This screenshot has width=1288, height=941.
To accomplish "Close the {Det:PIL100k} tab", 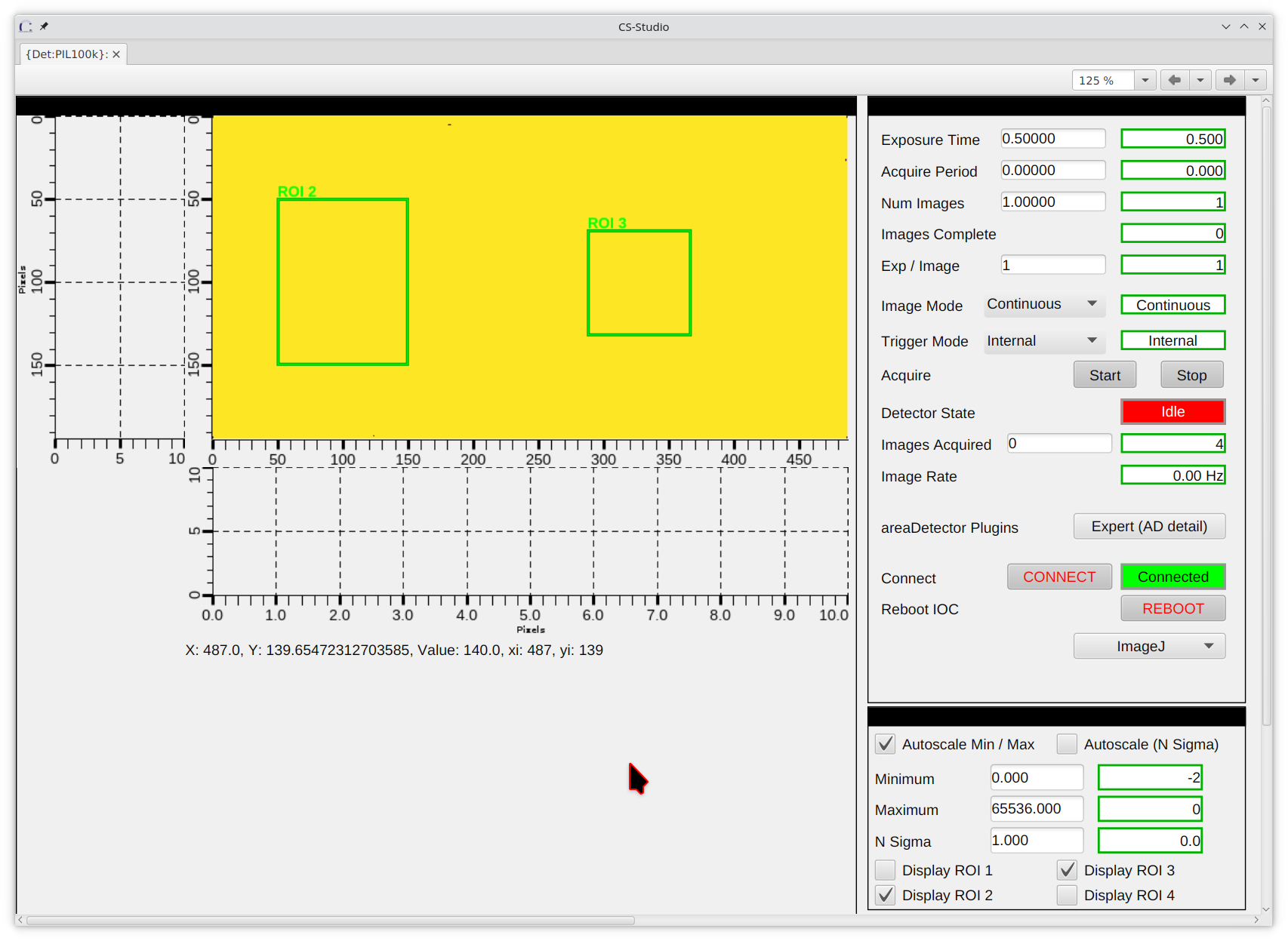I will [116, 54].
